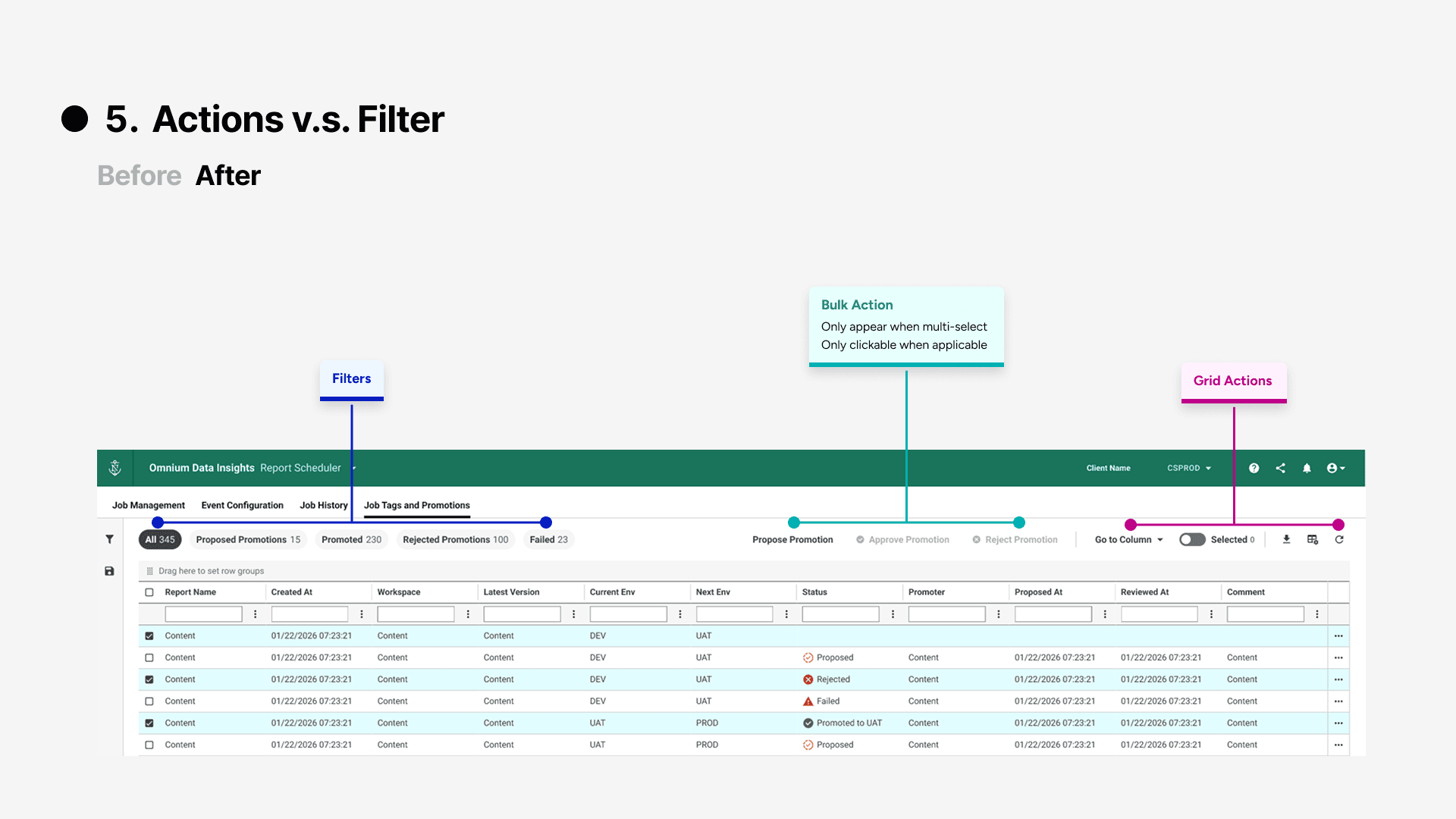Screen dimensions: 1456x819
Task: Click Approve Promotion button
Action: [x=902, y=539]
